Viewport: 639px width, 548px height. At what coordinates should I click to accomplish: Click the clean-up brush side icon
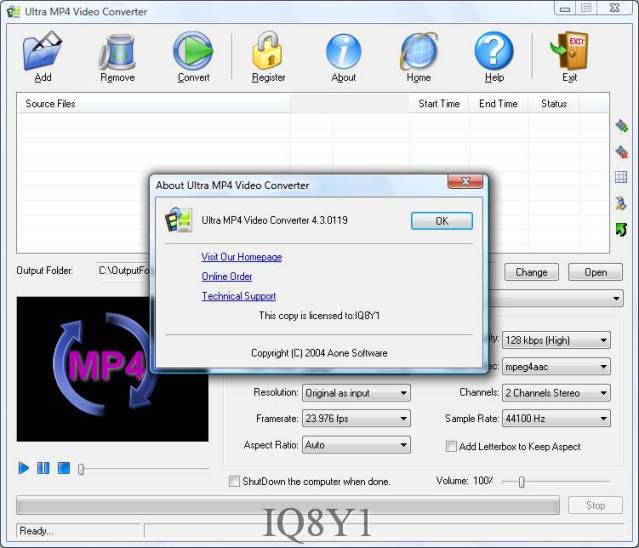621,203
